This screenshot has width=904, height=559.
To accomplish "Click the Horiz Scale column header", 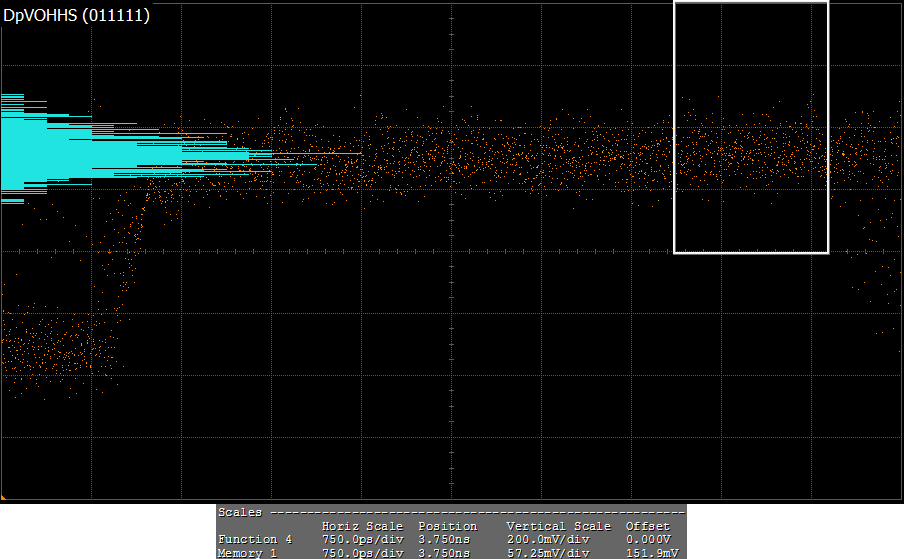I will (x=362, y=526).
